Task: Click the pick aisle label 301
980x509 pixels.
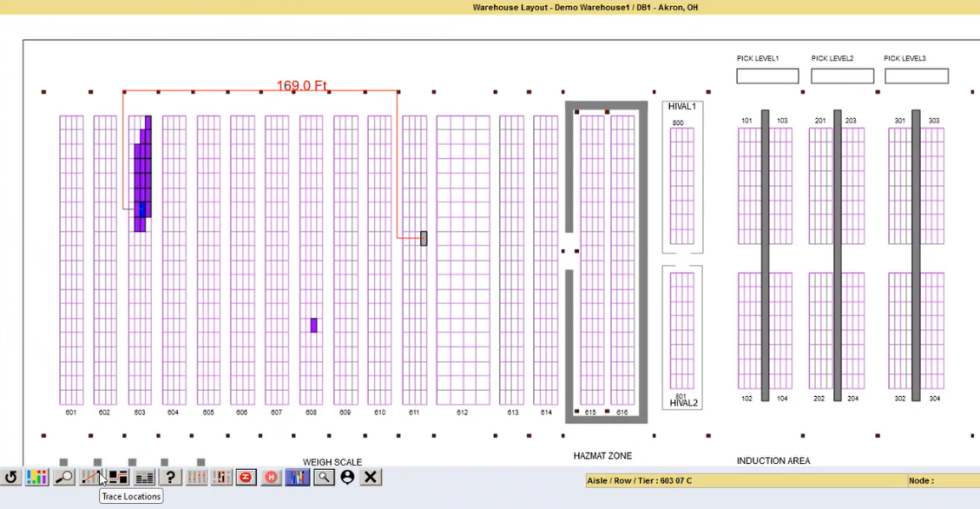Action: [900, 121]
